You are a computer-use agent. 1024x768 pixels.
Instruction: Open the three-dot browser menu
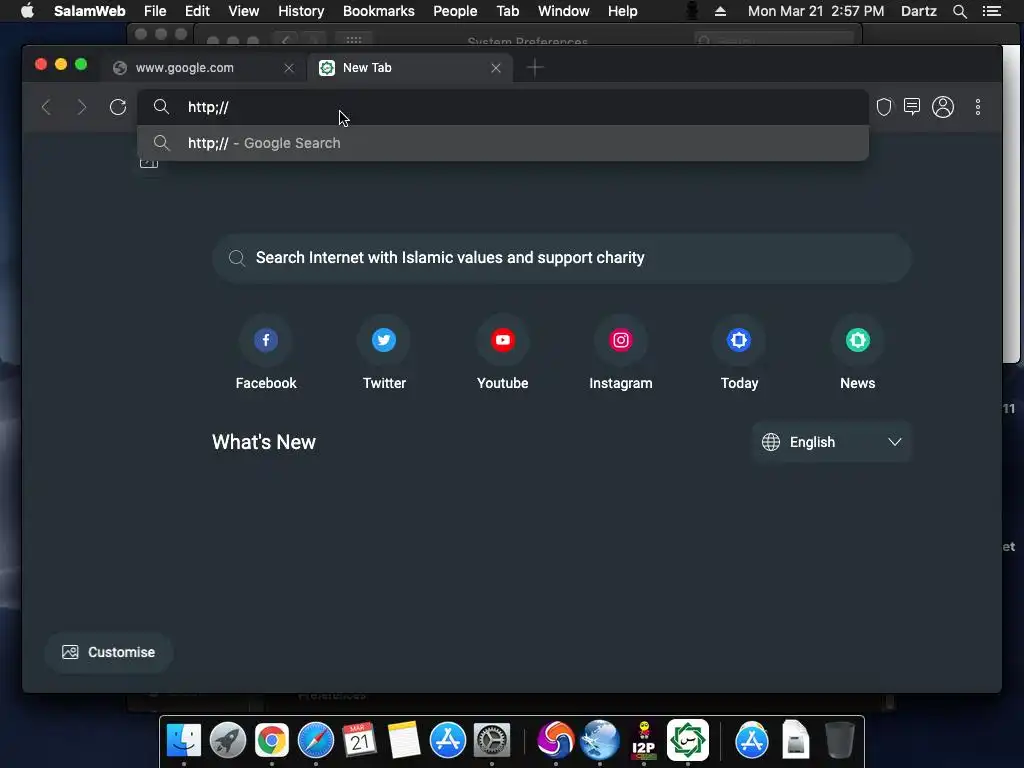coord(978,107)
